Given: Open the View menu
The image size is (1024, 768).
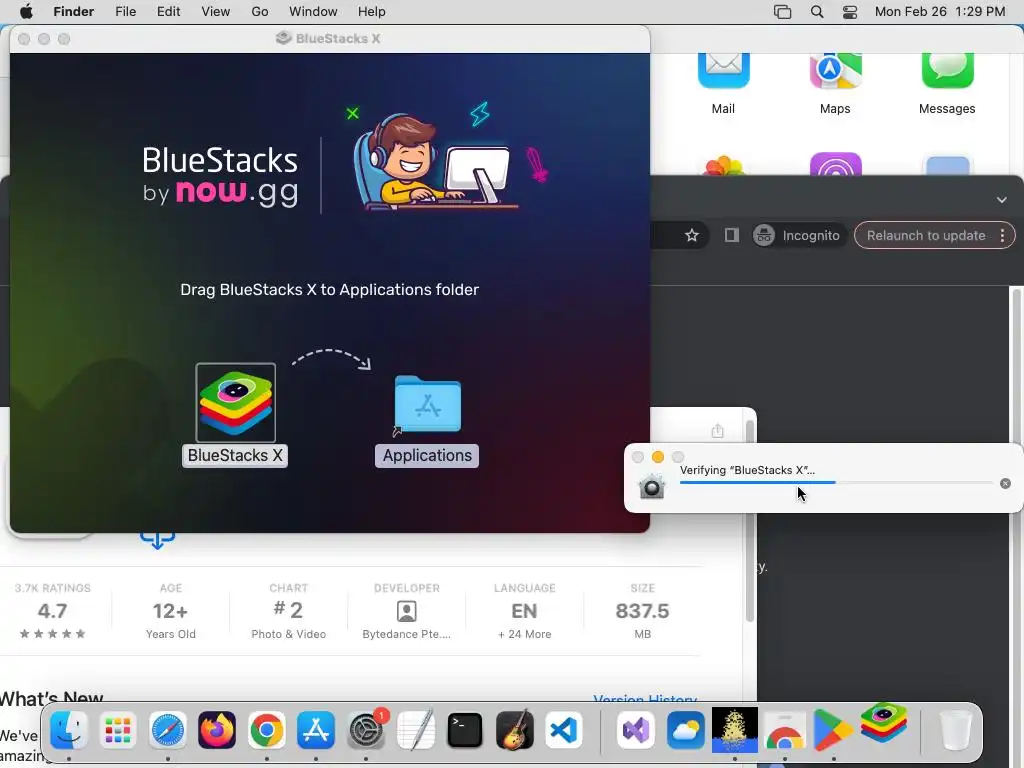Looking at the screenshot, I should [x=216, y=12].
